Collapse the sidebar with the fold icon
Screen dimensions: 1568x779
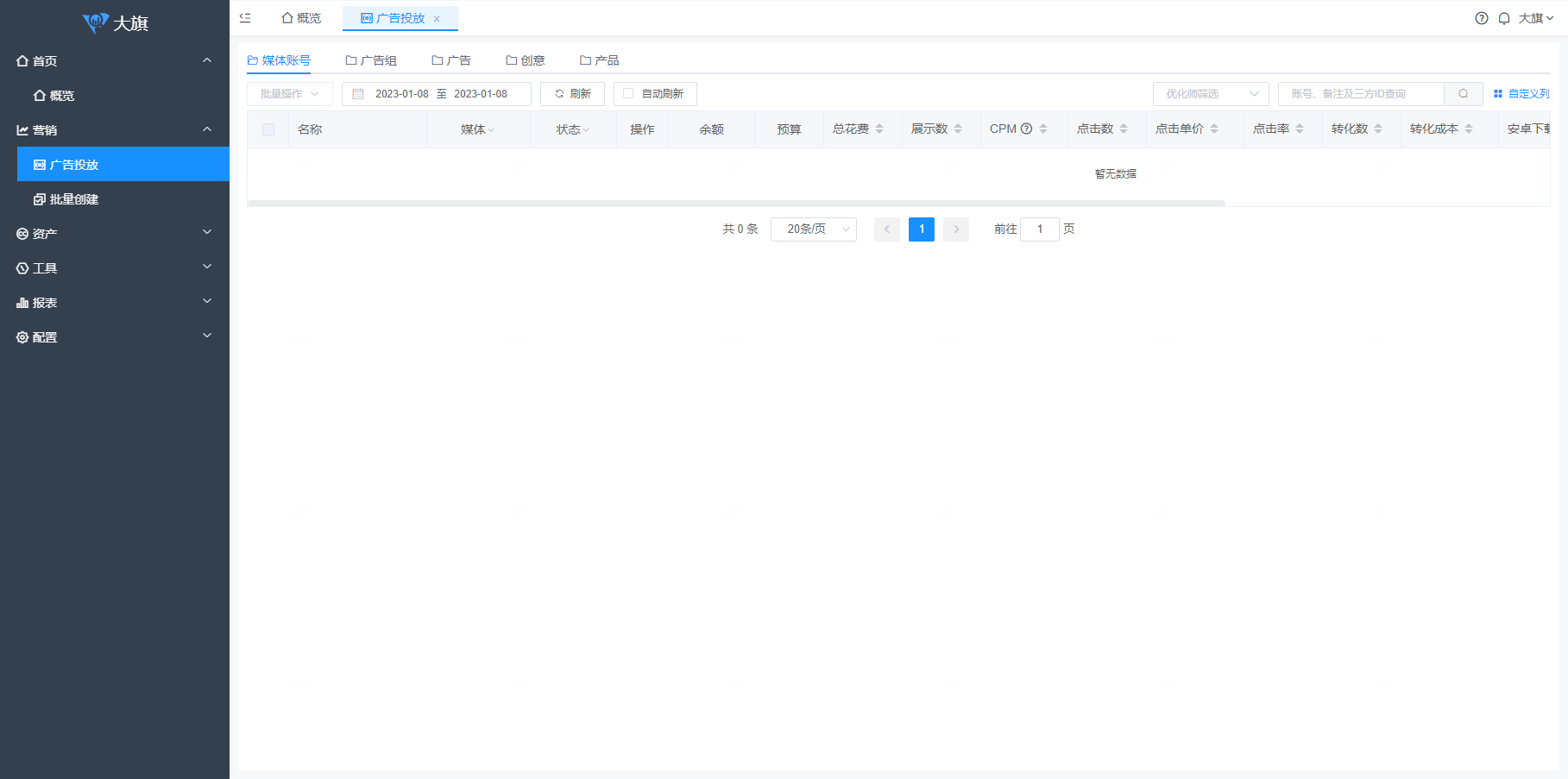245,18
